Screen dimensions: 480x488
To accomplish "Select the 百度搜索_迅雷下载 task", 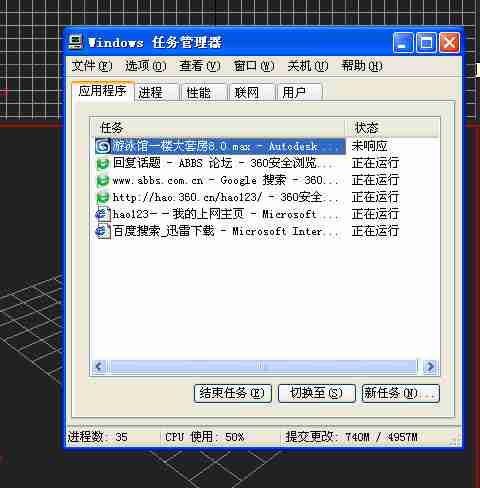I will coord(220,231).
